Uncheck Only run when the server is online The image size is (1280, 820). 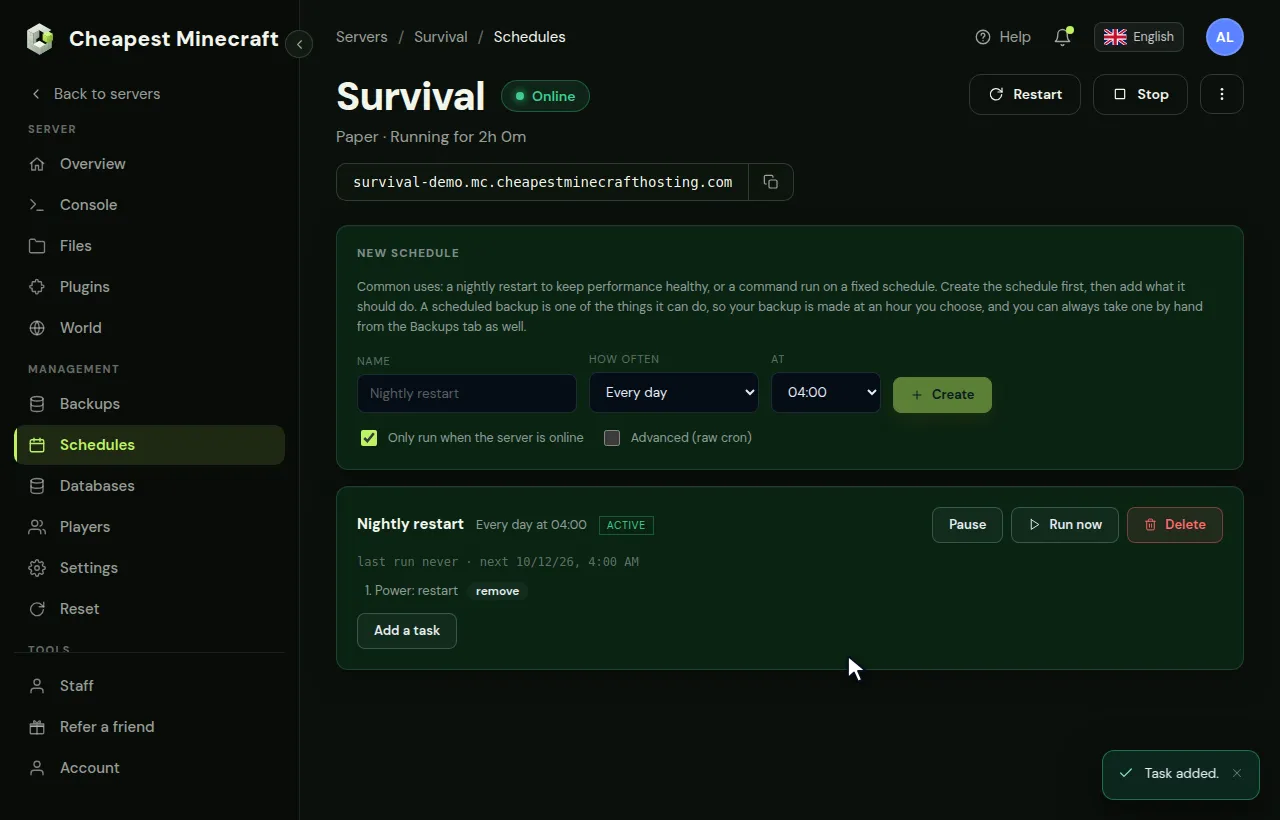point(369,438)
